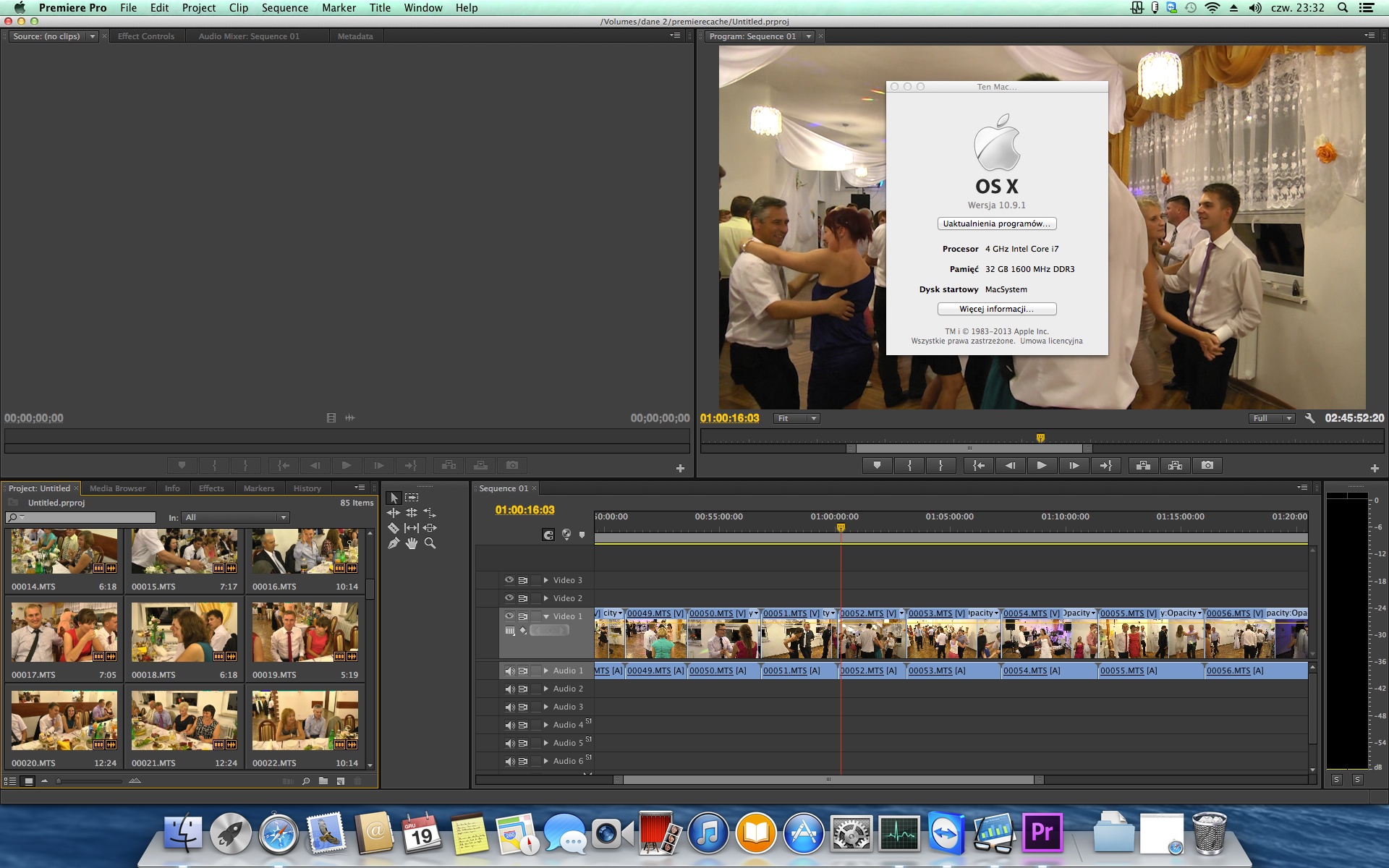The image size is (1389, 868).
Task: Toggle Snap magnet in the timeline
Action: (x=548, y=535)
